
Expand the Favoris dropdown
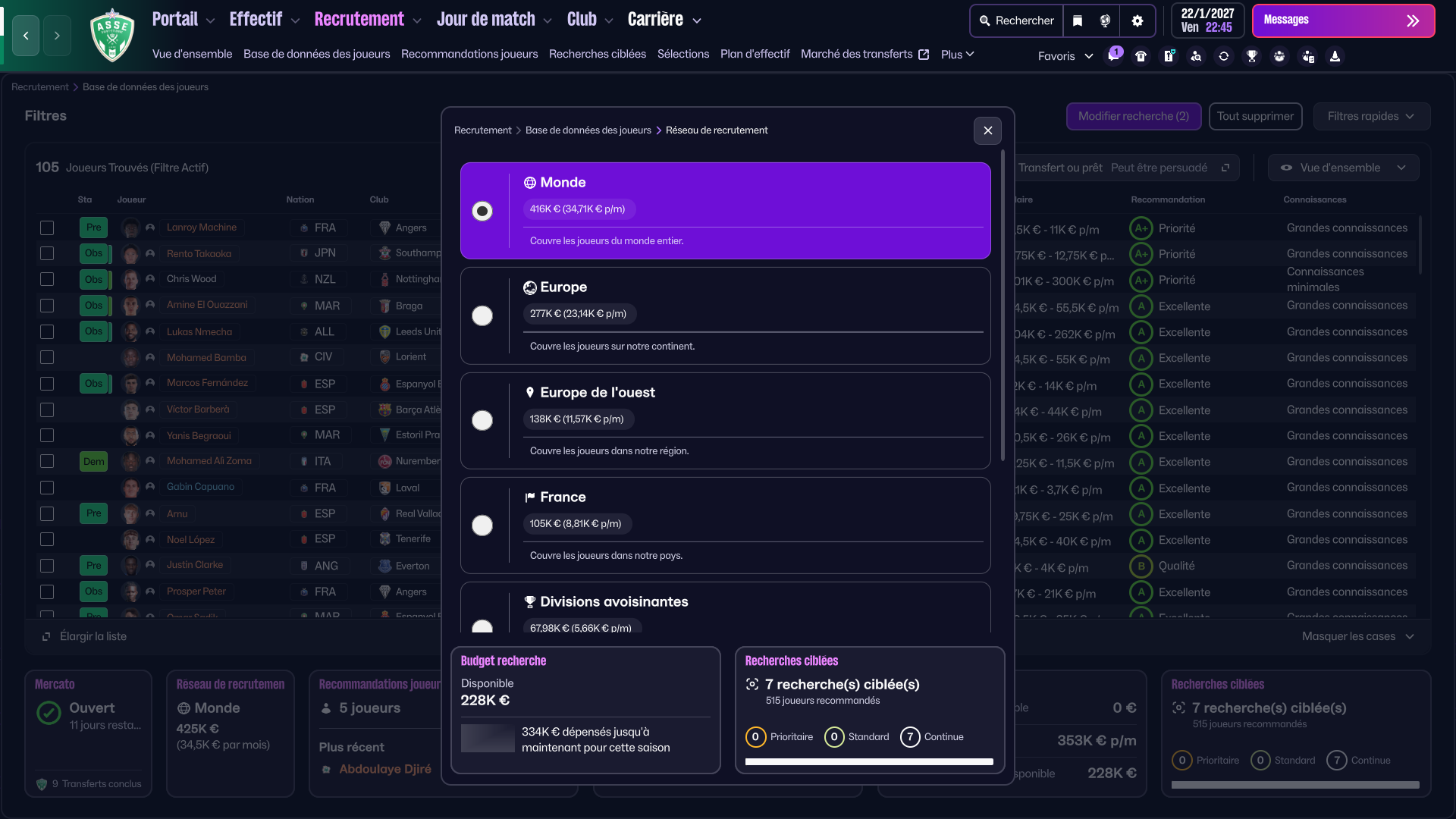point(1065,56)
